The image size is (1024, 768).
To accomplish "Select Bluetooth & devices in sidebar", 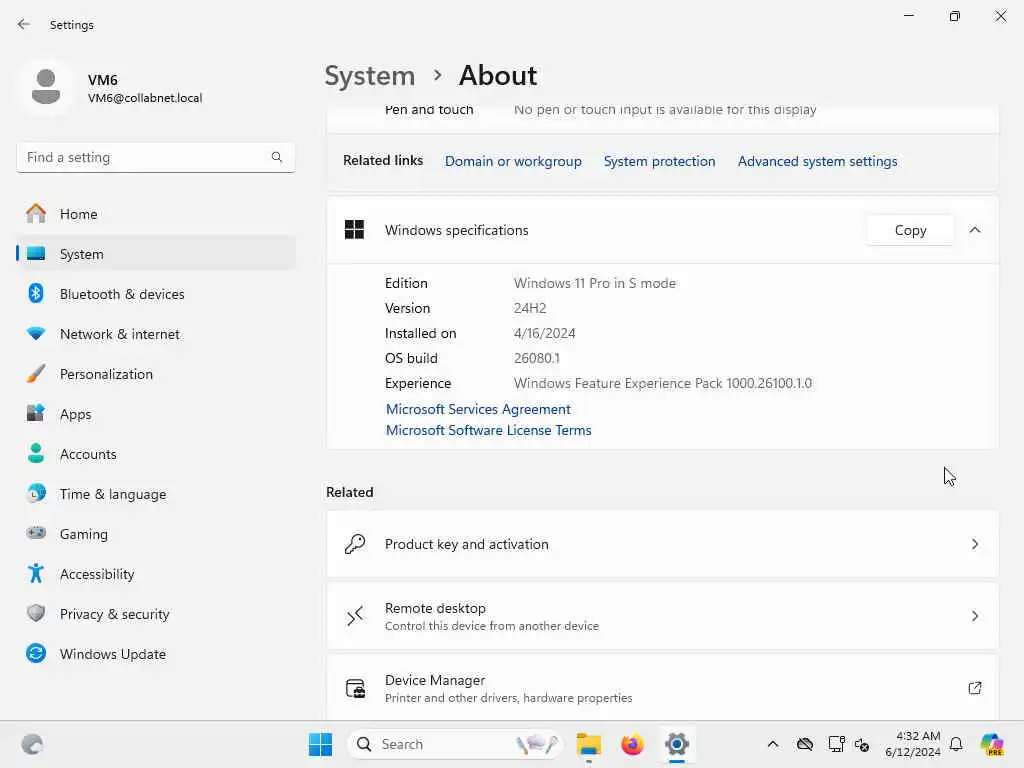I will click(x=155, y=294).
